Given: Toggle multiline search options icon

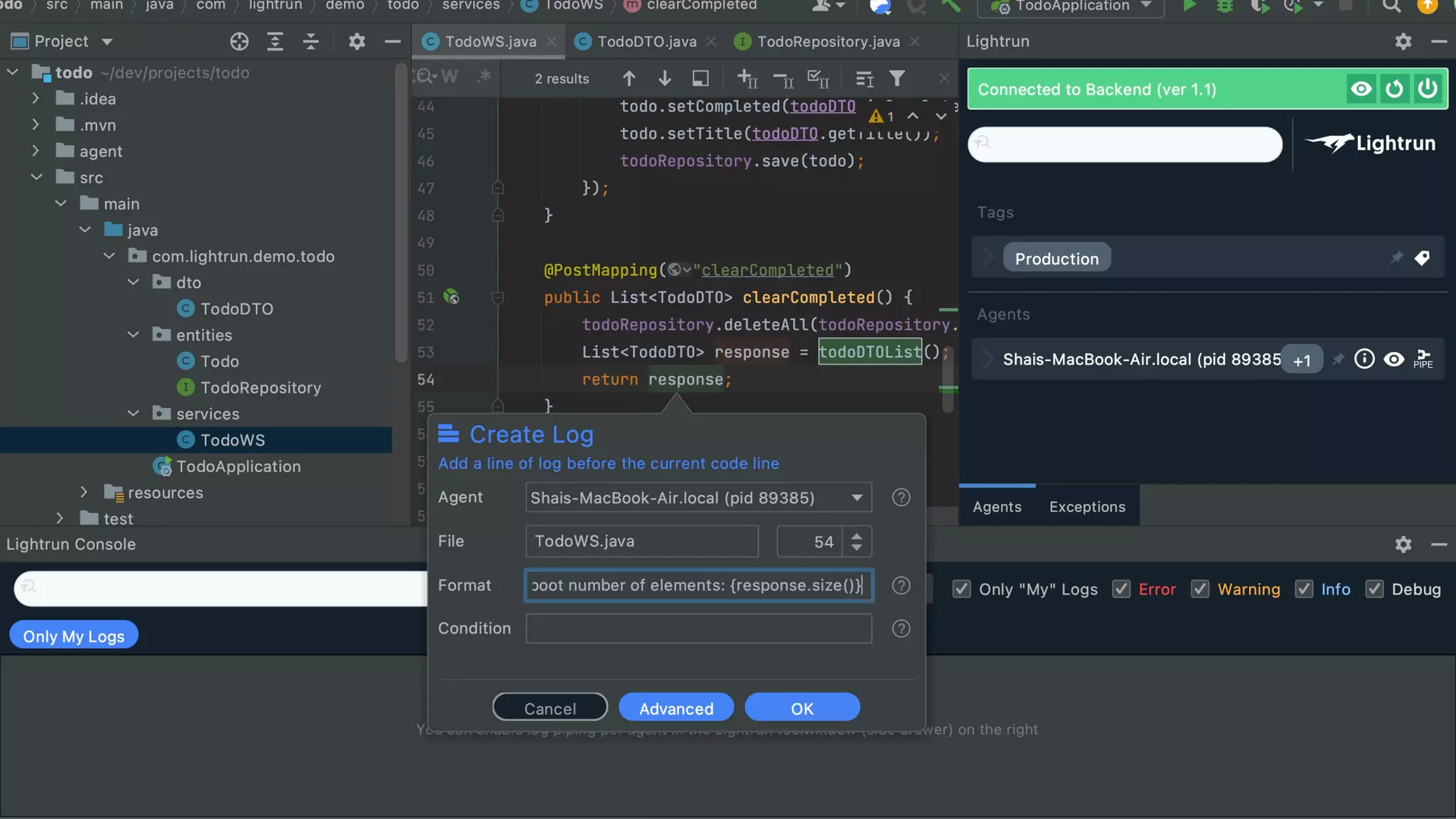Looking at the screenshot, I should [864, 78].
